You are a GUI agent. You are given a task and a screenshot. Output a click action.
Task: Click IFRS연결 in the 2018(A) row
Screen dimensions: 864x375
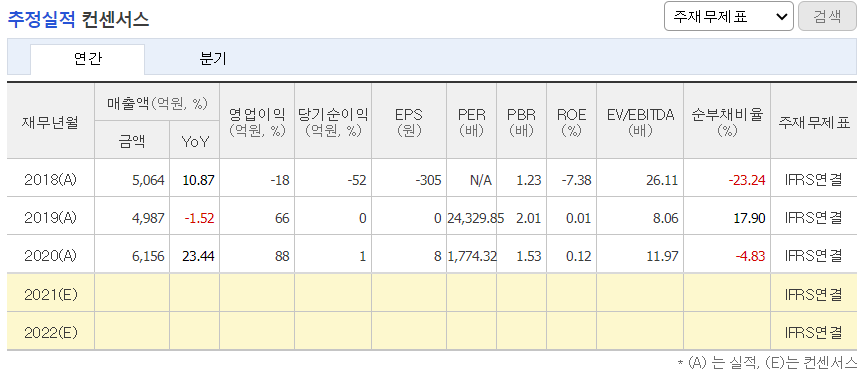pos(814,180)
